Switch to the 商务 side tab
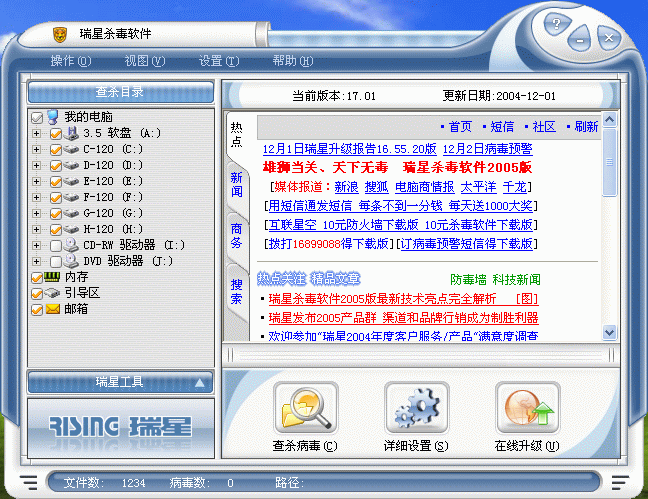Screen dimensions: 648x499 tap(237, 235)
